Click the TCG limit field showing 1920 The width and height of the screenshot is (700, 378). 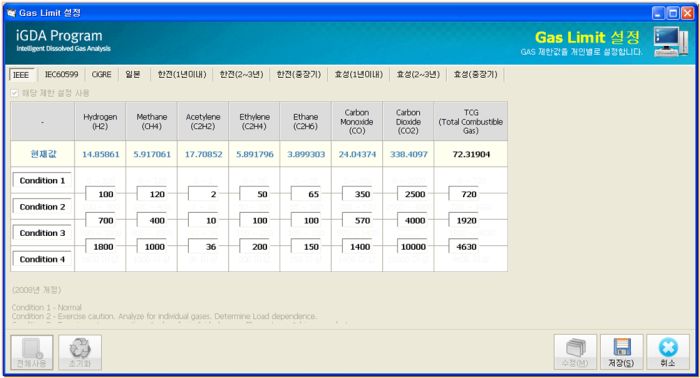pyautogui.click(x=463, y=220)
